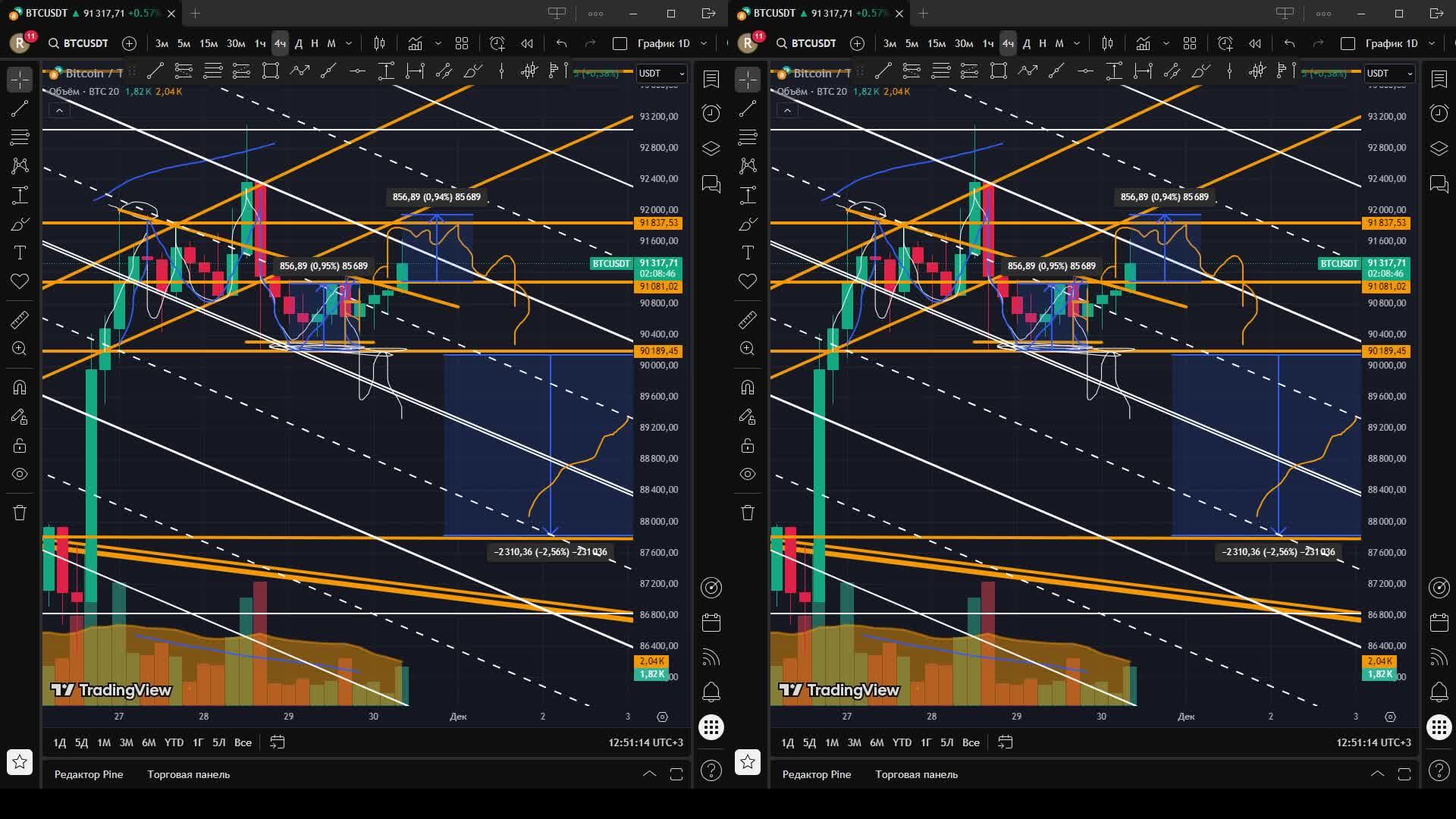
Task: Expand the График 1D layout dropdown in right window
Action: click(1431, 43)
